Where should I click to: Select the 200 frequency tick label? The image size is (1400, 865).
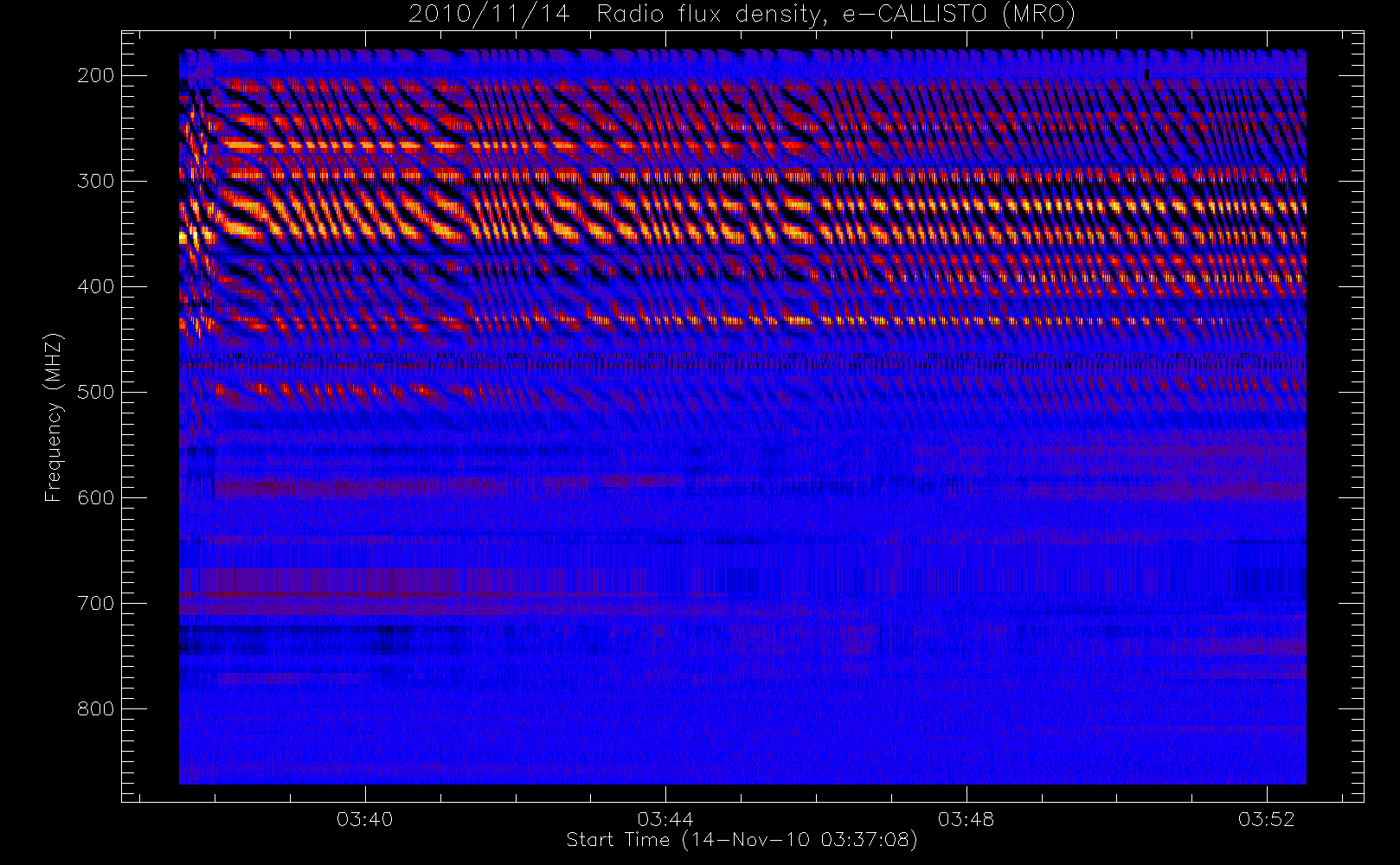tap(96, 75)
